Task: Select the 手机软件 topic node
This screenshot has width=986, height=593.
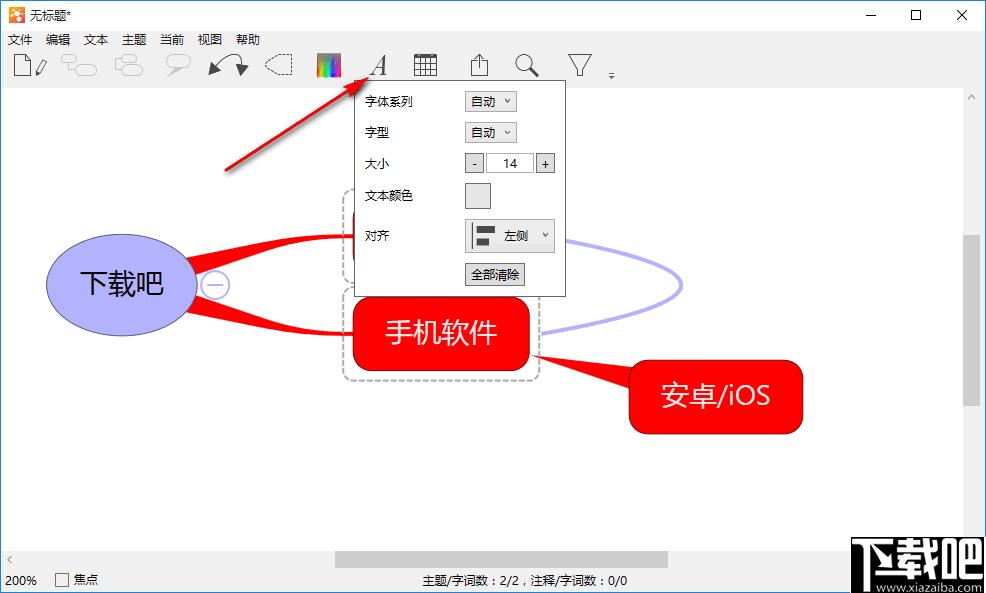Action: (x=441, y=333)
